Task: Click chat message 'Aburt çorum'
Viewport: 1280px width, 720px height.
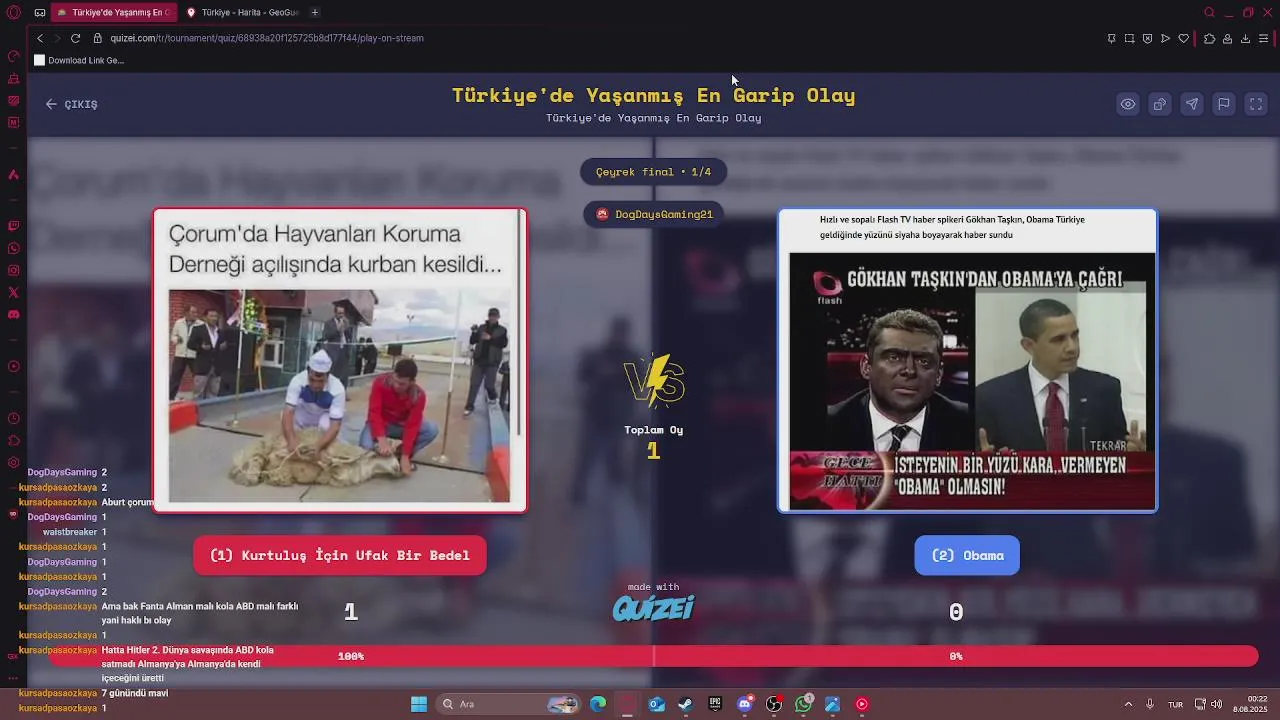Action: pyautogui.click(x=127, y=502)
